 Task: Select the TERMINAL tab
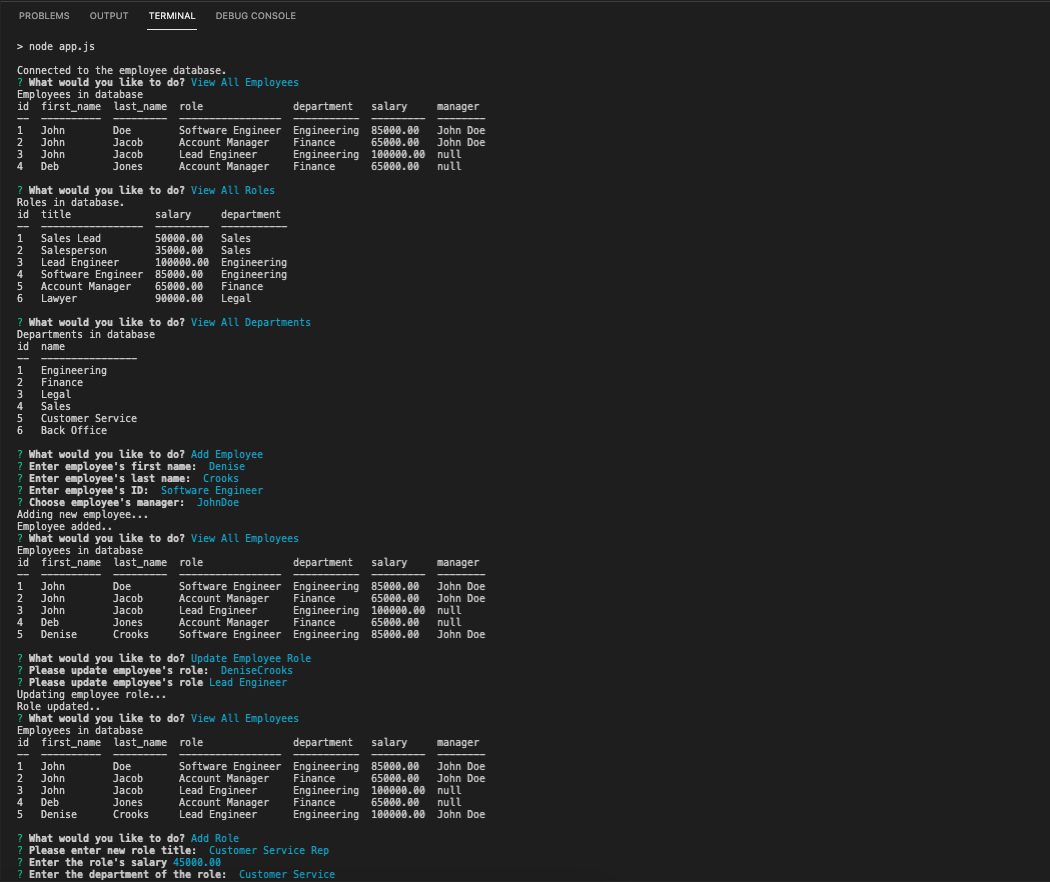pyautogui.click(x=172, y=16)
